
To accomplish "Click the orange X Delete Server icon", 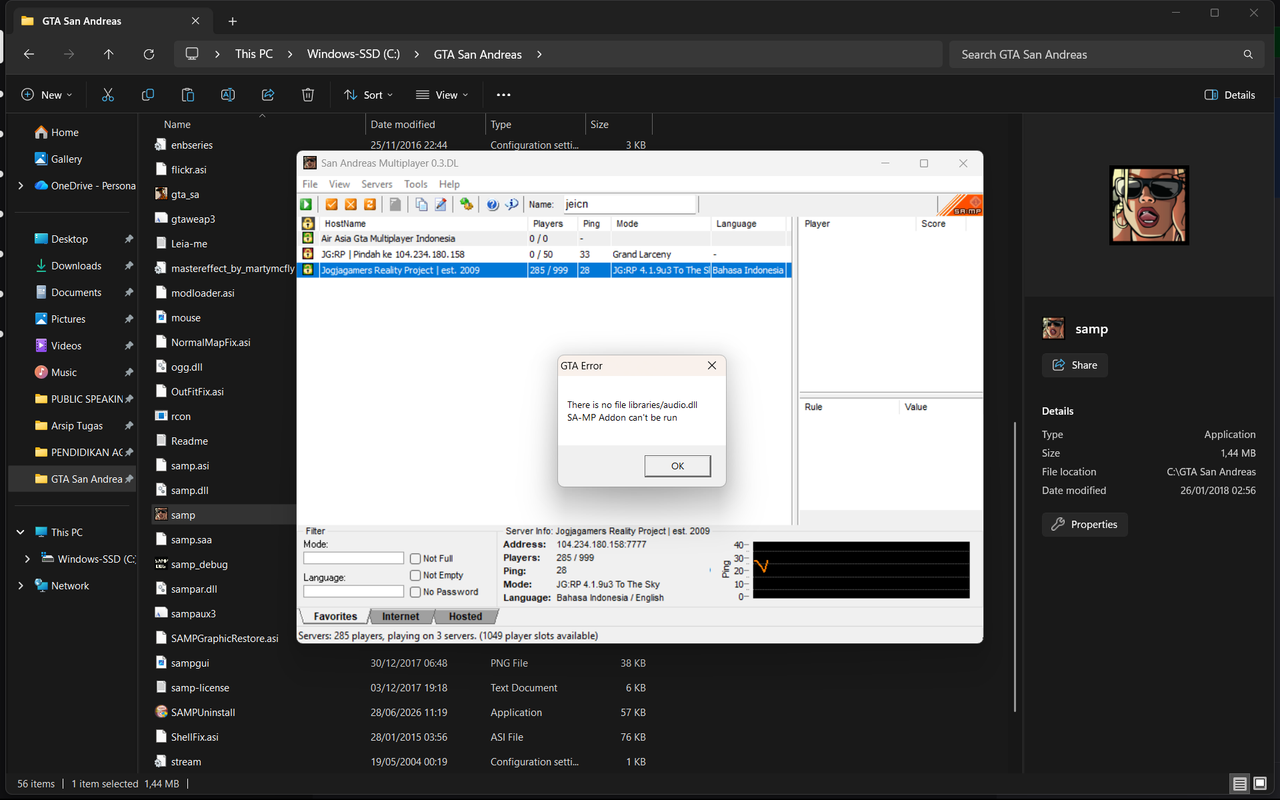I will coord(351,204).
